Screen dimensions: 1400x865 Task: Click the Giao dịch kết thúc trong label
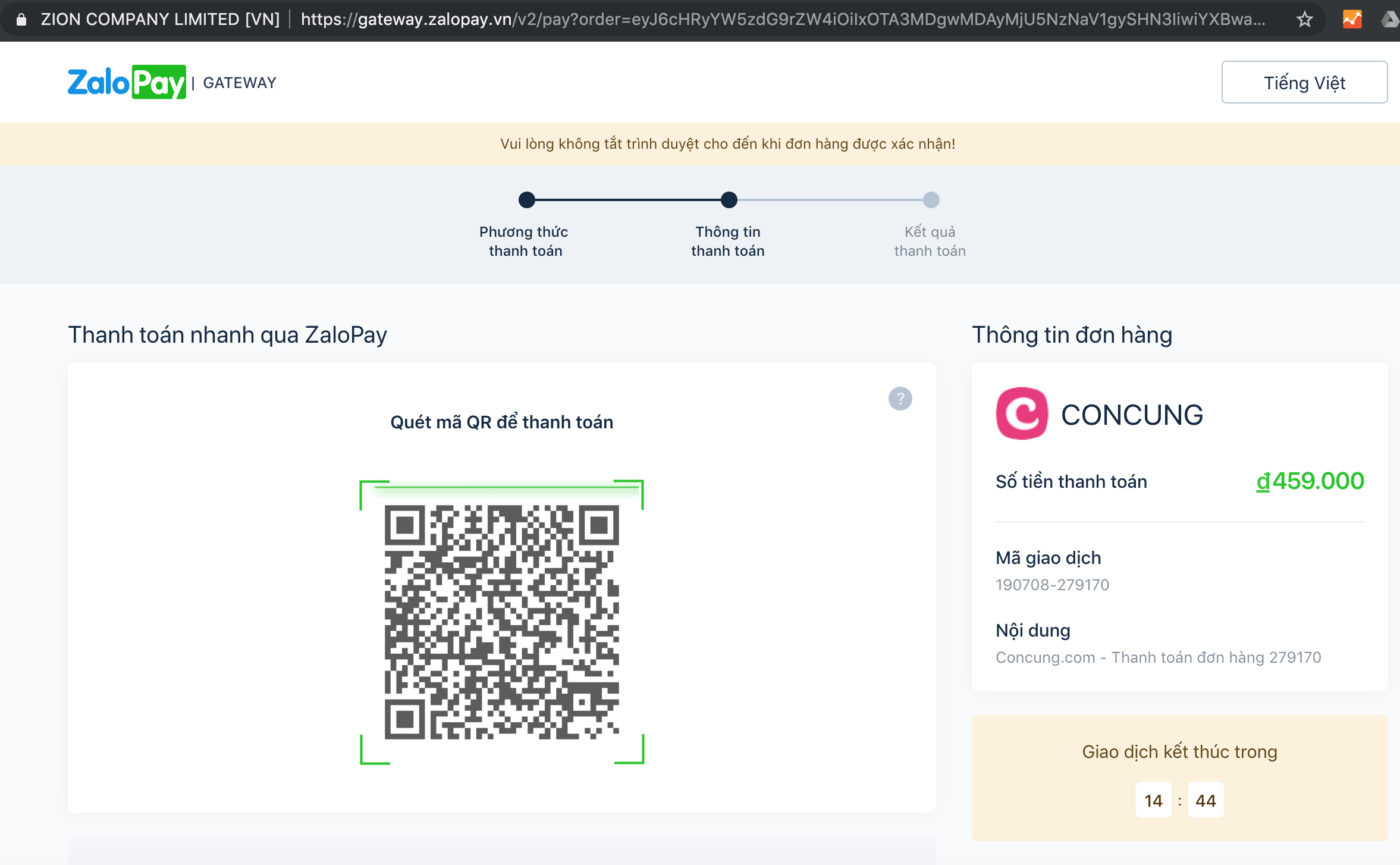(x=1179, y=752)
